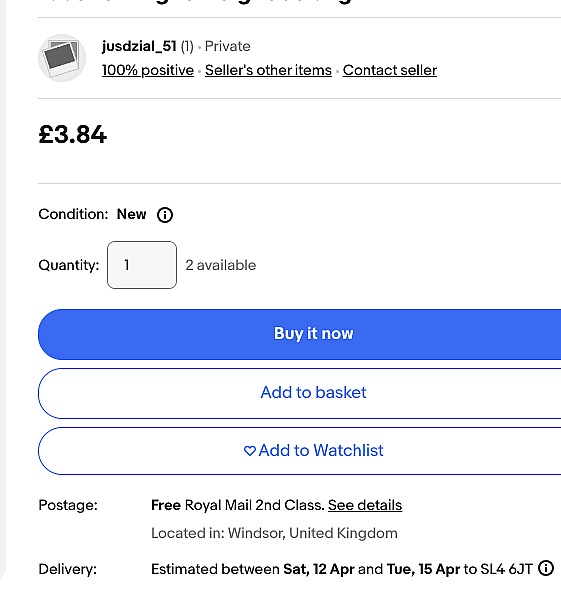The image size is (561, 590).
Task: Add the item to basket
Action: (300, 393)
